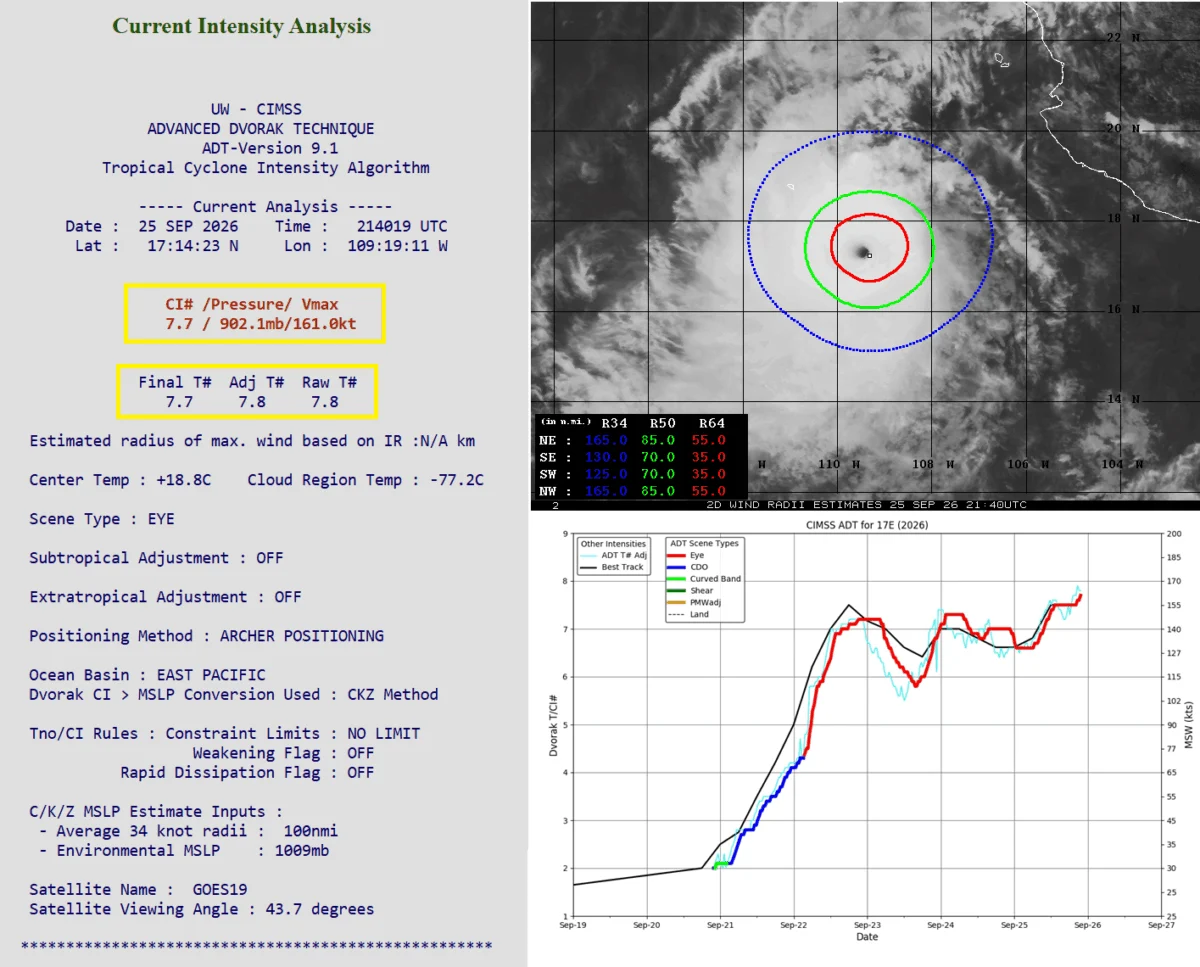Click the blue "CDO" legend entry
This screenshot has height=967, width=1200.
point(687,567)
